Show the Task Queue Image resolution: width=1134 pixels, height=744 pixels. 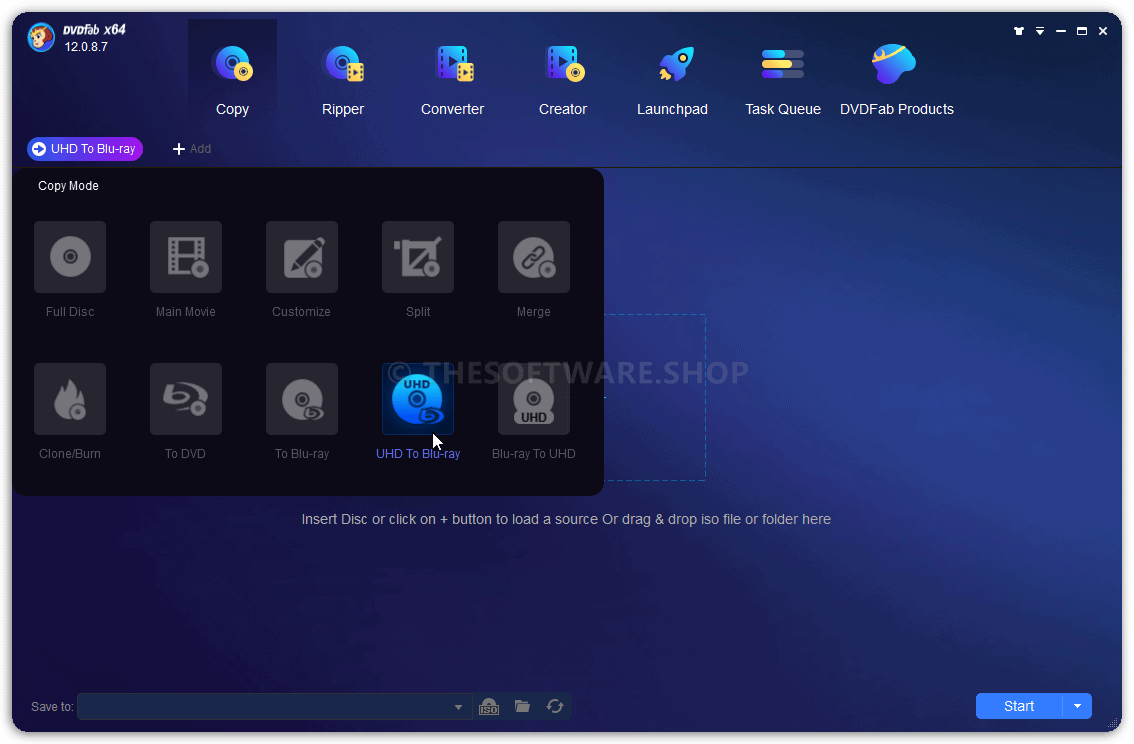(x=783, y=80)
